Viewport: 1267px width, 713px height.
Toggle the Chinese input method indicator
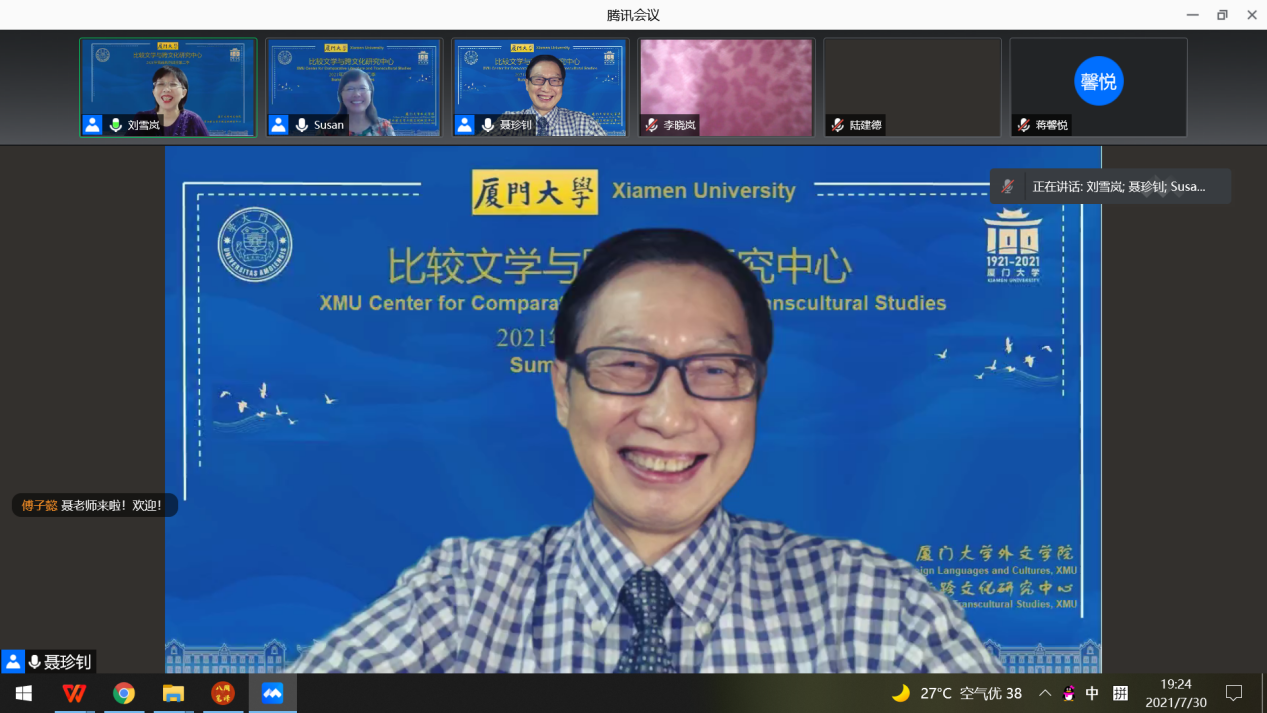[x=1092, y=693]
